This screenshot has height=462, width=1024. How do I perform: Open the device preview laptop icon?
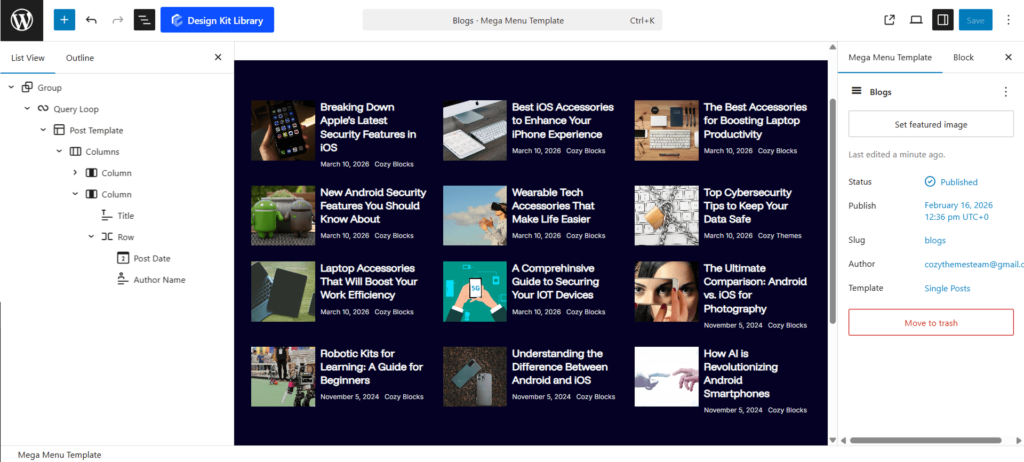tap(916, 20)
